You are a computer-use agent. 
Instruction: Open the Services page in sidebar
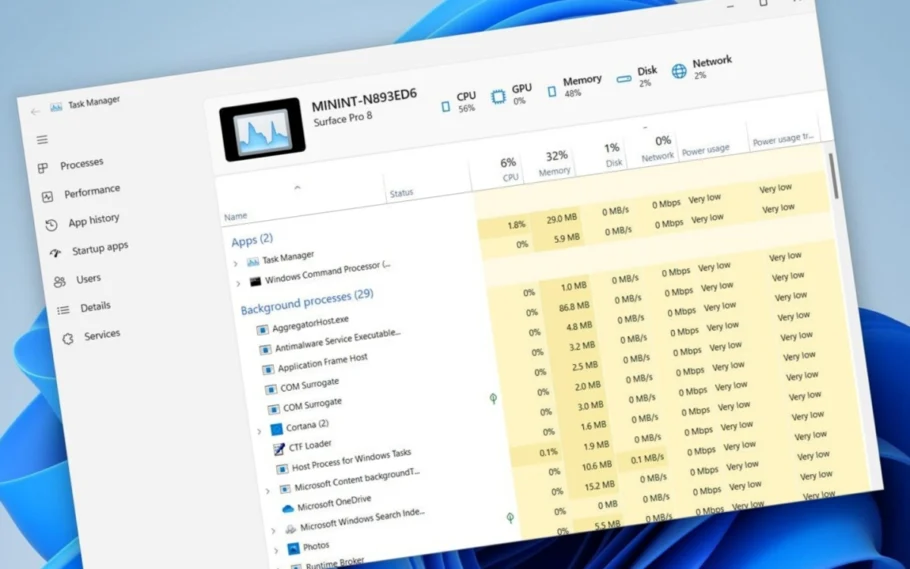tap(101, 336)
